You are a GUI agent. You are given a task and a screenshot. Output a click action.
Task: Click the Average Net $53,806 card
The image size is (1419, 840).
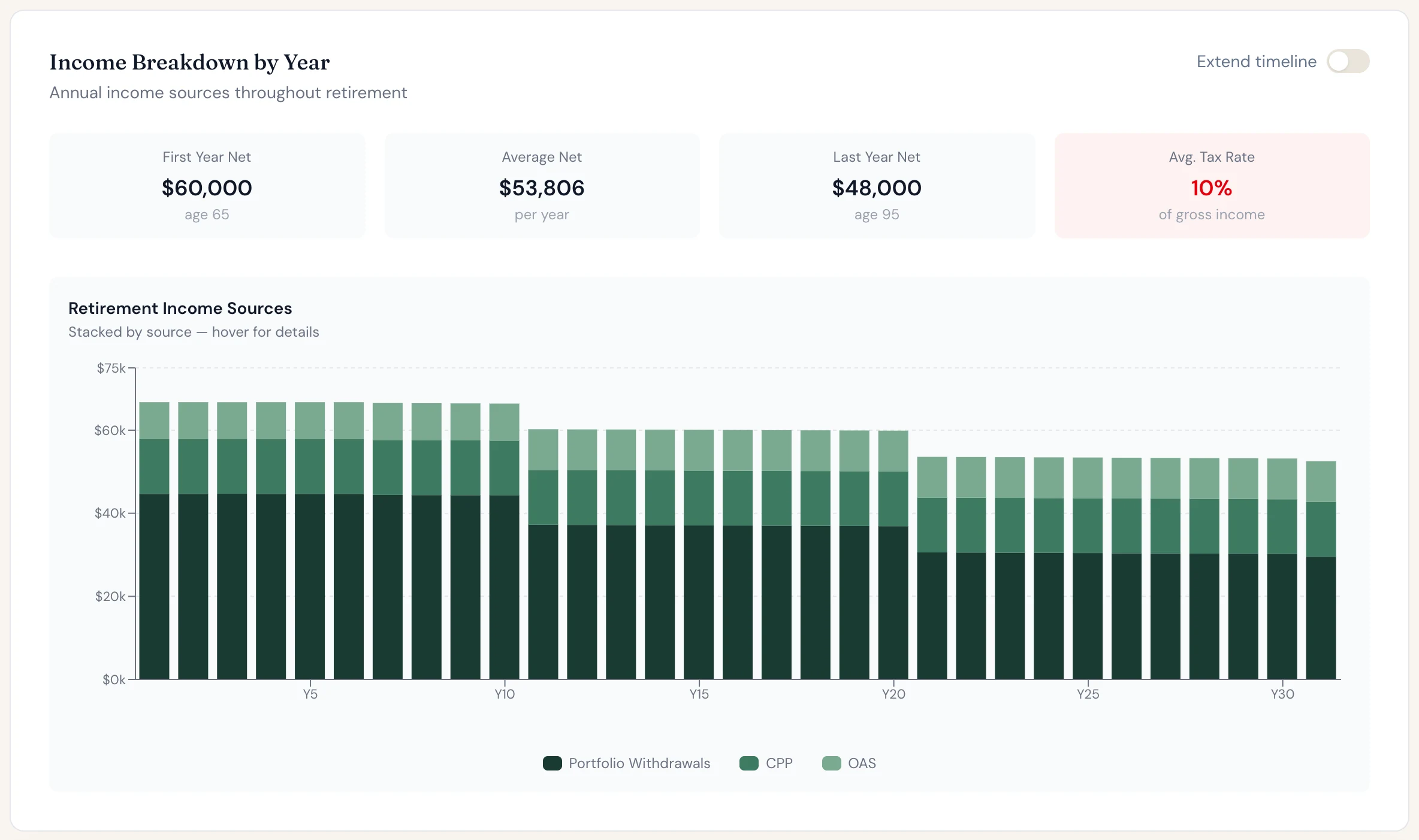pos(542,186)
